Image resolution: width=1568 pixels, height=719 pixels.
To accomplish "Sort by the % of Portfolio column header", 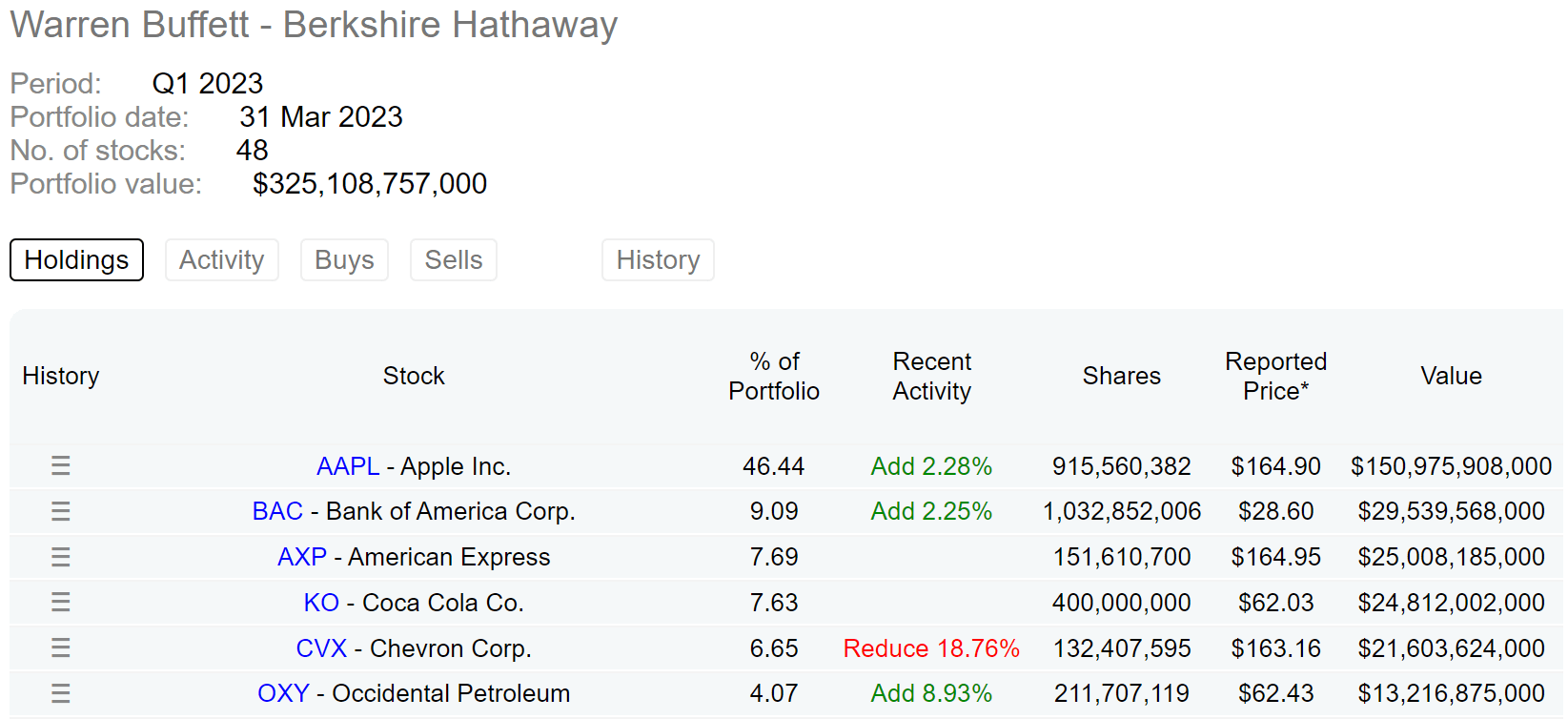I will click(x=774, y=376).
